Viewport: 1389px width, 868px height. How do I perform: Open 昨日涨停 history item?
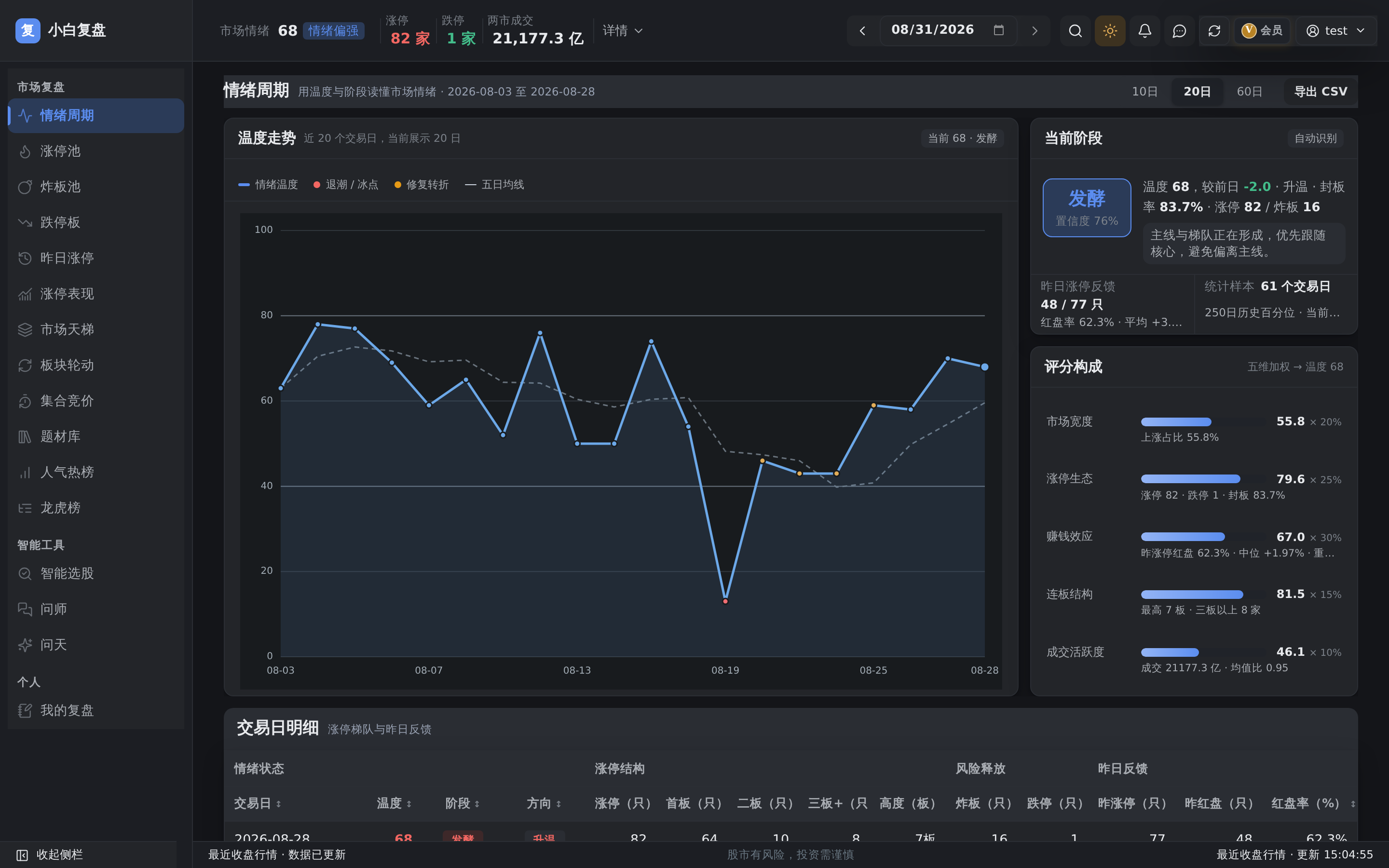96,258
